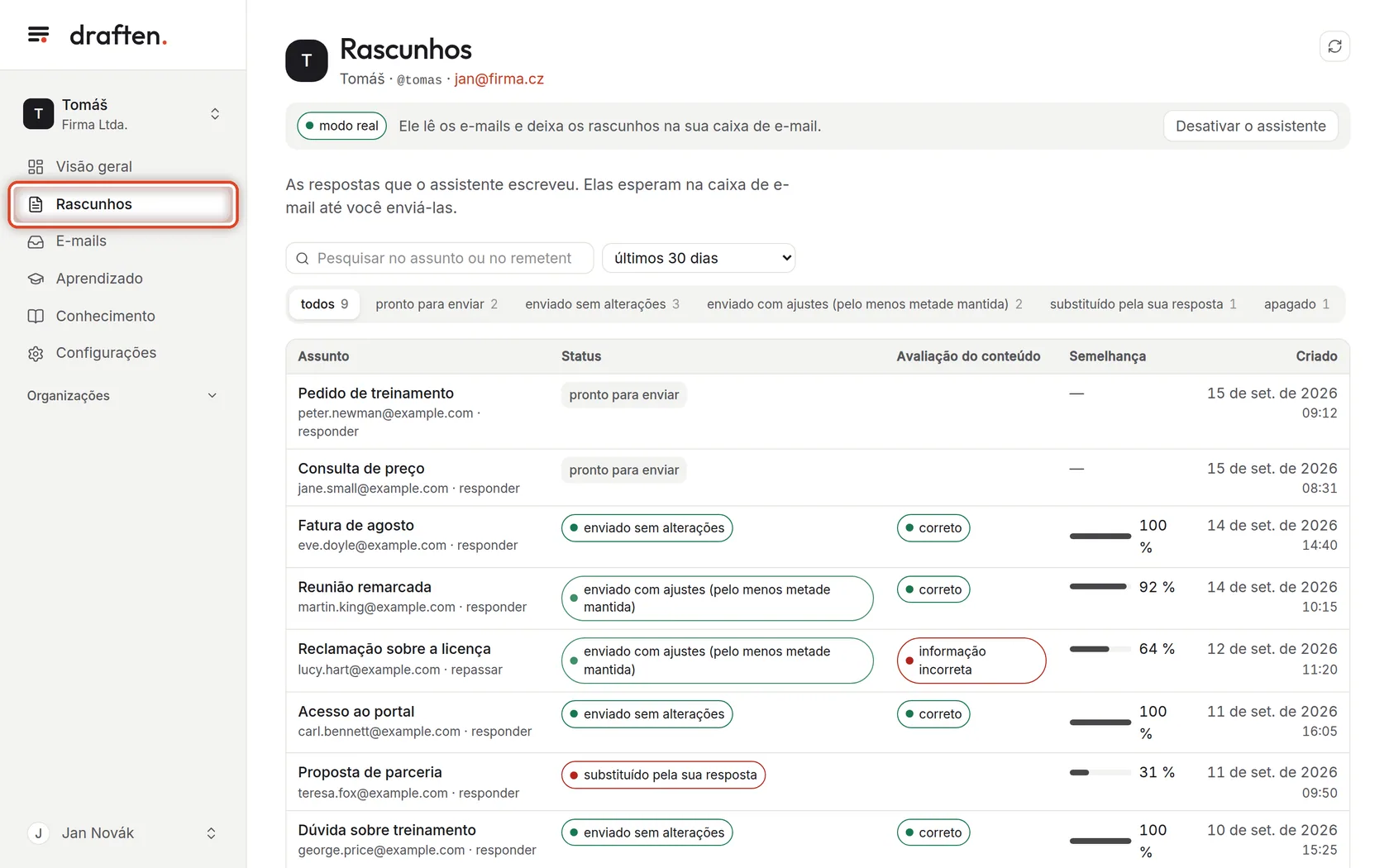Click the informação incorreta badge

point(971,661)
